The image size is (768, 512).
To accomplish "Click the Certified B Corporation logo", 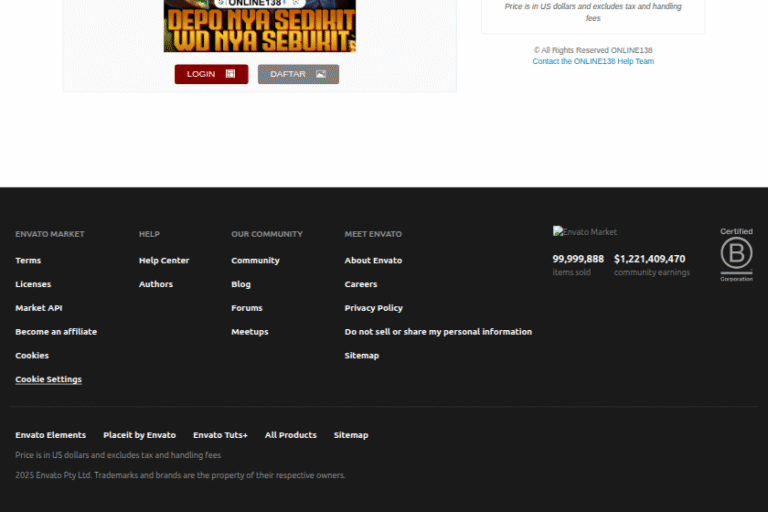I will (x=736, y=255).
